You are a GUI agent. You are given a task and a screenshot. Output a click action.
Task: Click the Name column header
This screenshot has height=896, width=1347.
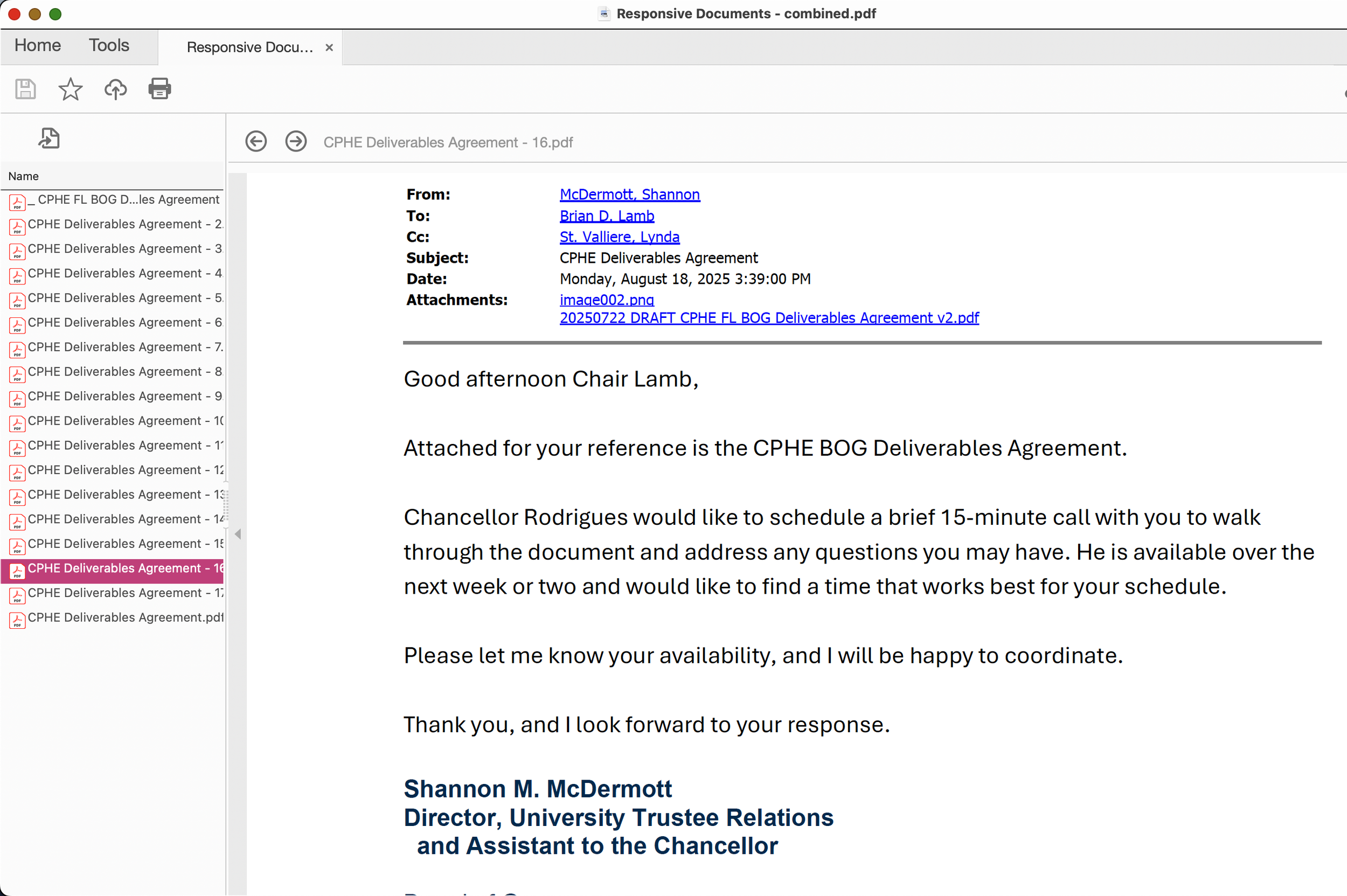pyautogui.click(x=23, y=176)
